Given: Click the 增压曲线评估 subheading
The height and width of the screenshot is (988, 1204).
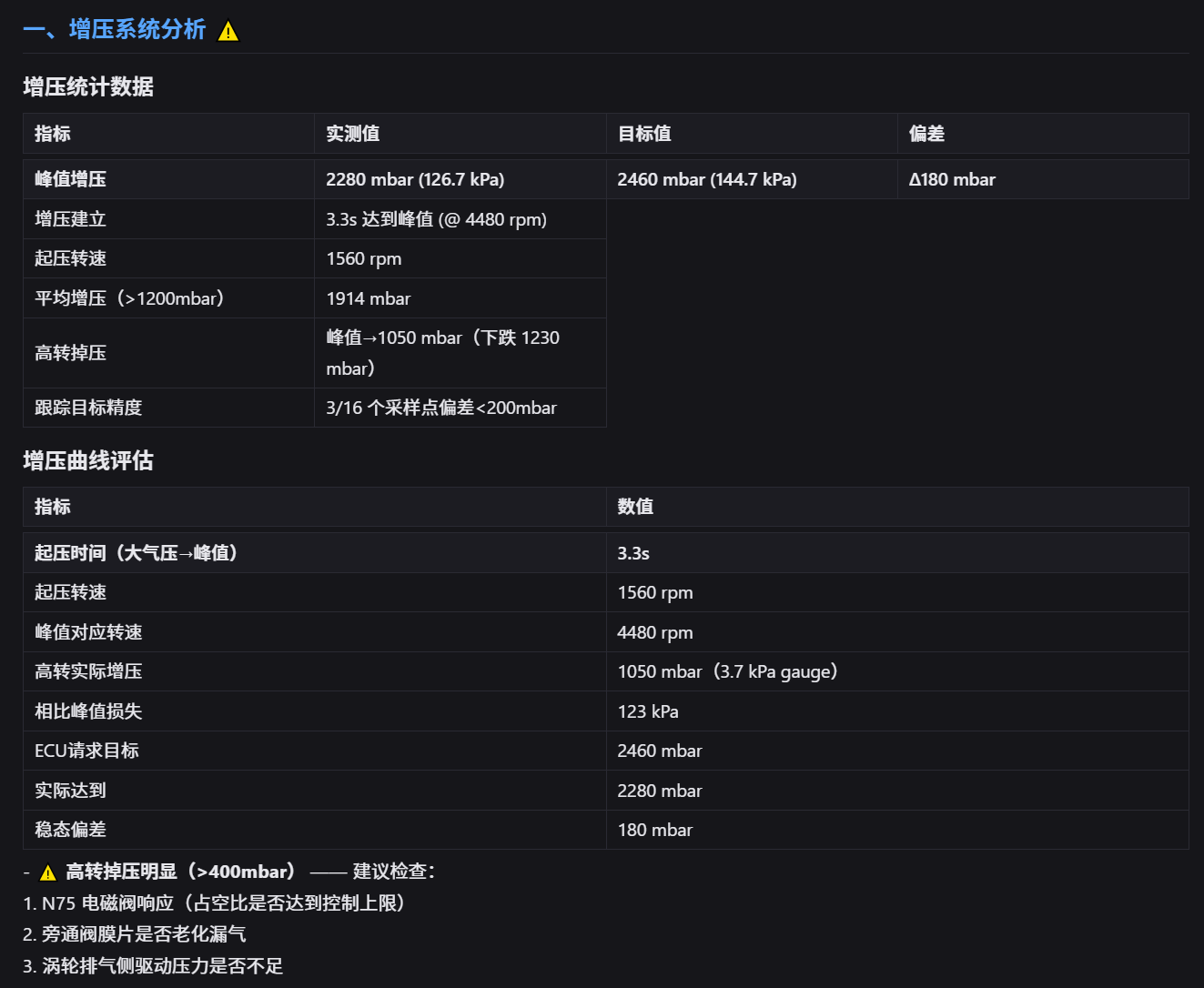Looking at the screenshot, I should 88,461.
